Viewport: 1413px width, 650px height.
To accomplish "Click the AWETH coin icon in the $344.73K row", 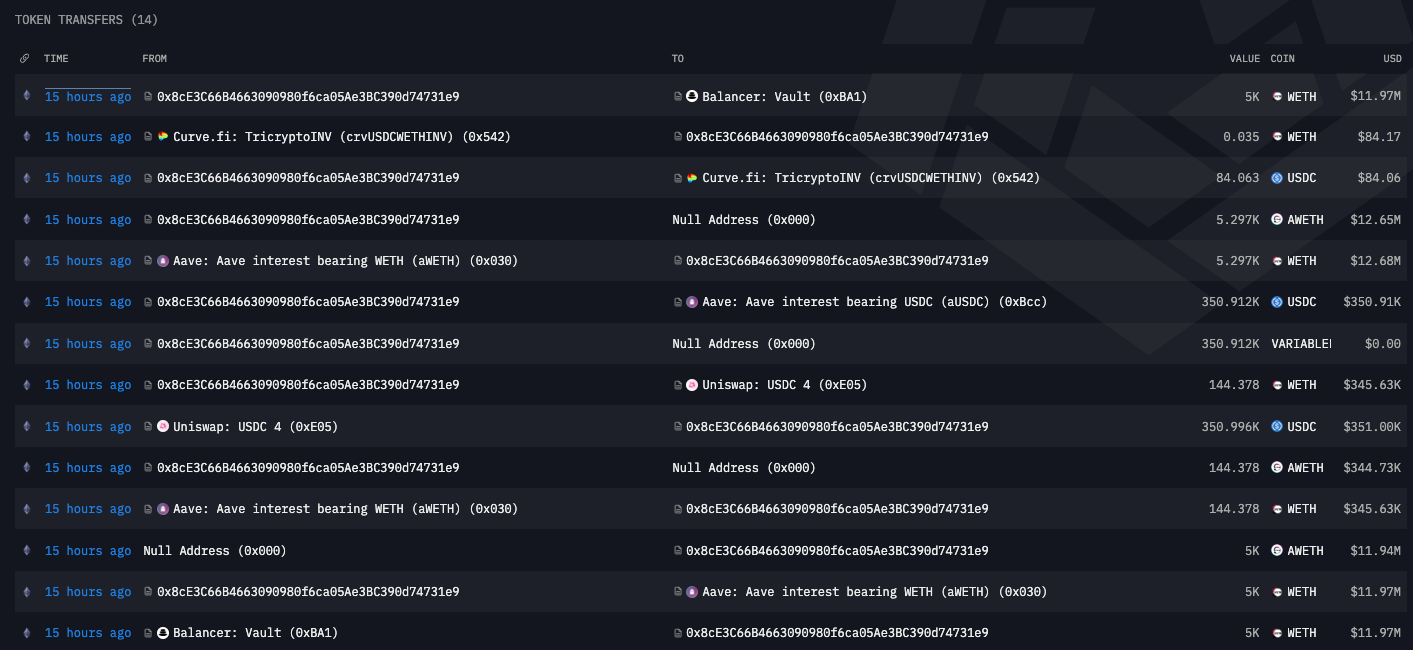I will pos(1277,468).
